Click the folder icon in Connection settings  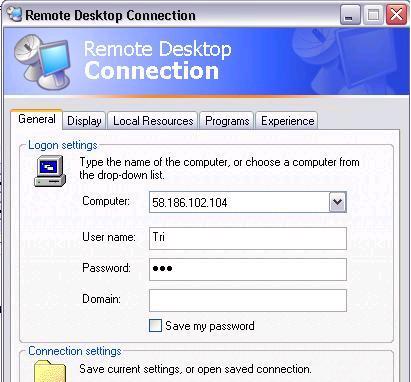pos(50,371)
